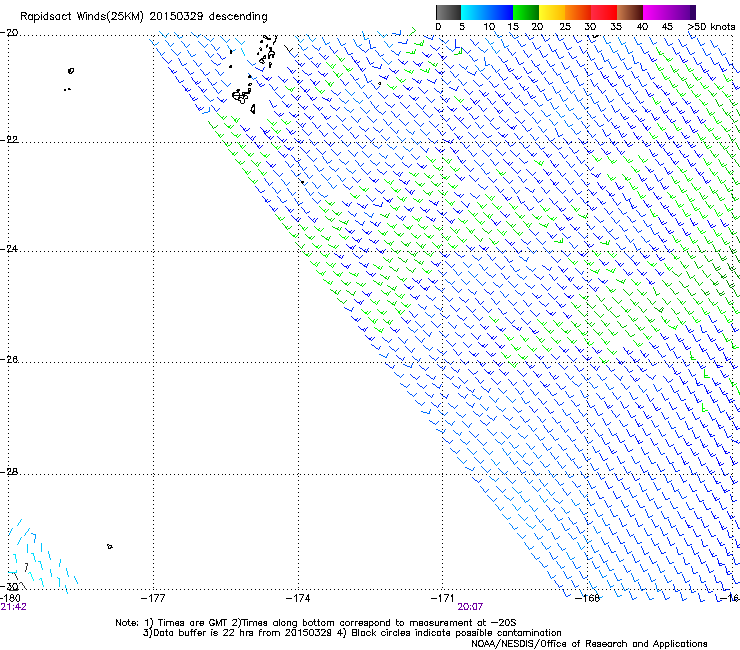Click the chart title 'Rapidsact Winds(25KM) 20150329 descending'
This screenshot has width=740, height=650.
click(143, 17)
